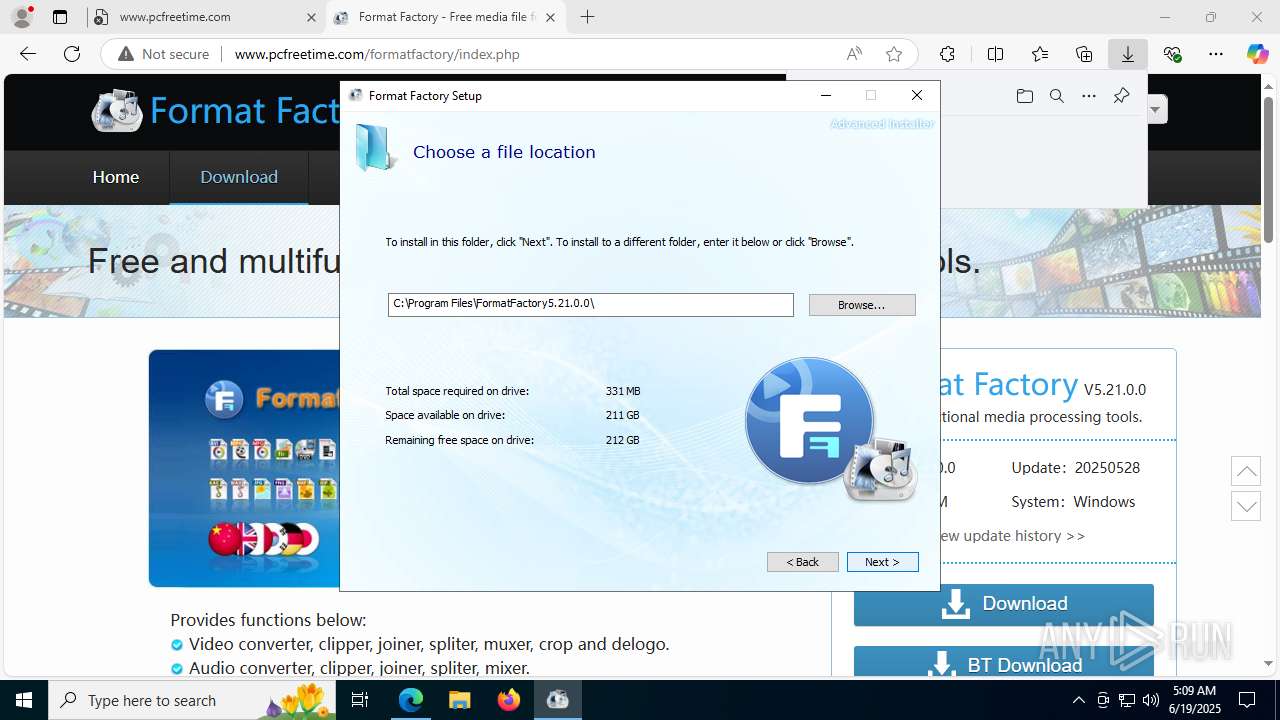
Task: Click the browser back arrow
Action: 28,54
